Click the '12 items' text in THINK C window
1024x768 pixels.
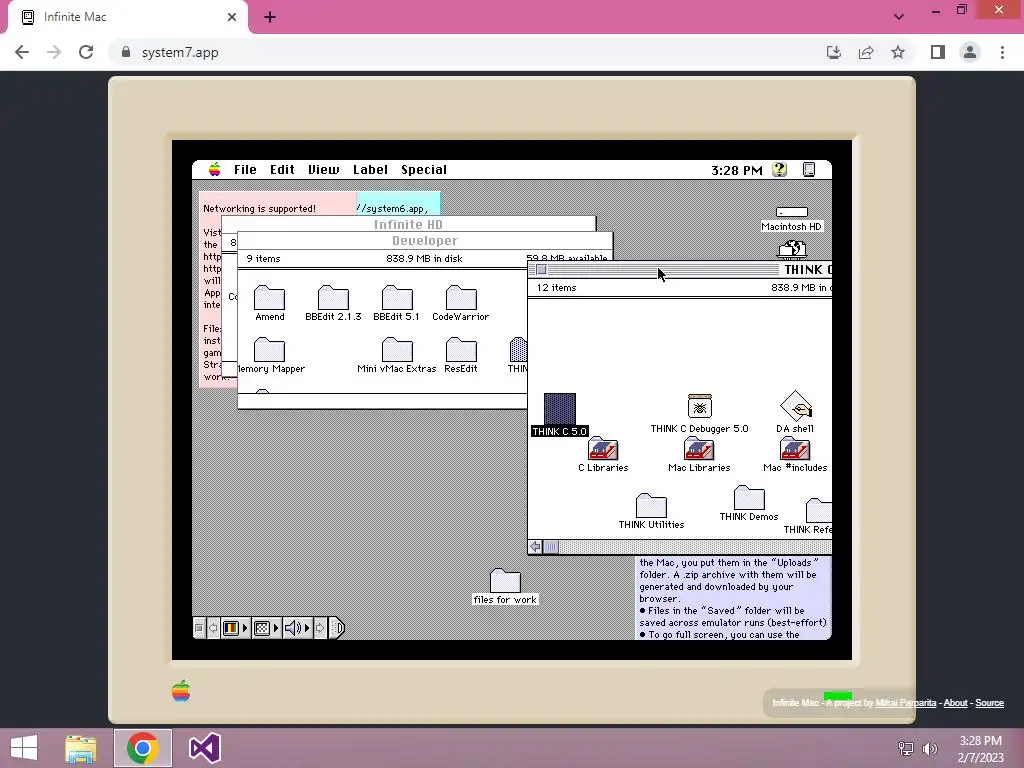(556, 287)
